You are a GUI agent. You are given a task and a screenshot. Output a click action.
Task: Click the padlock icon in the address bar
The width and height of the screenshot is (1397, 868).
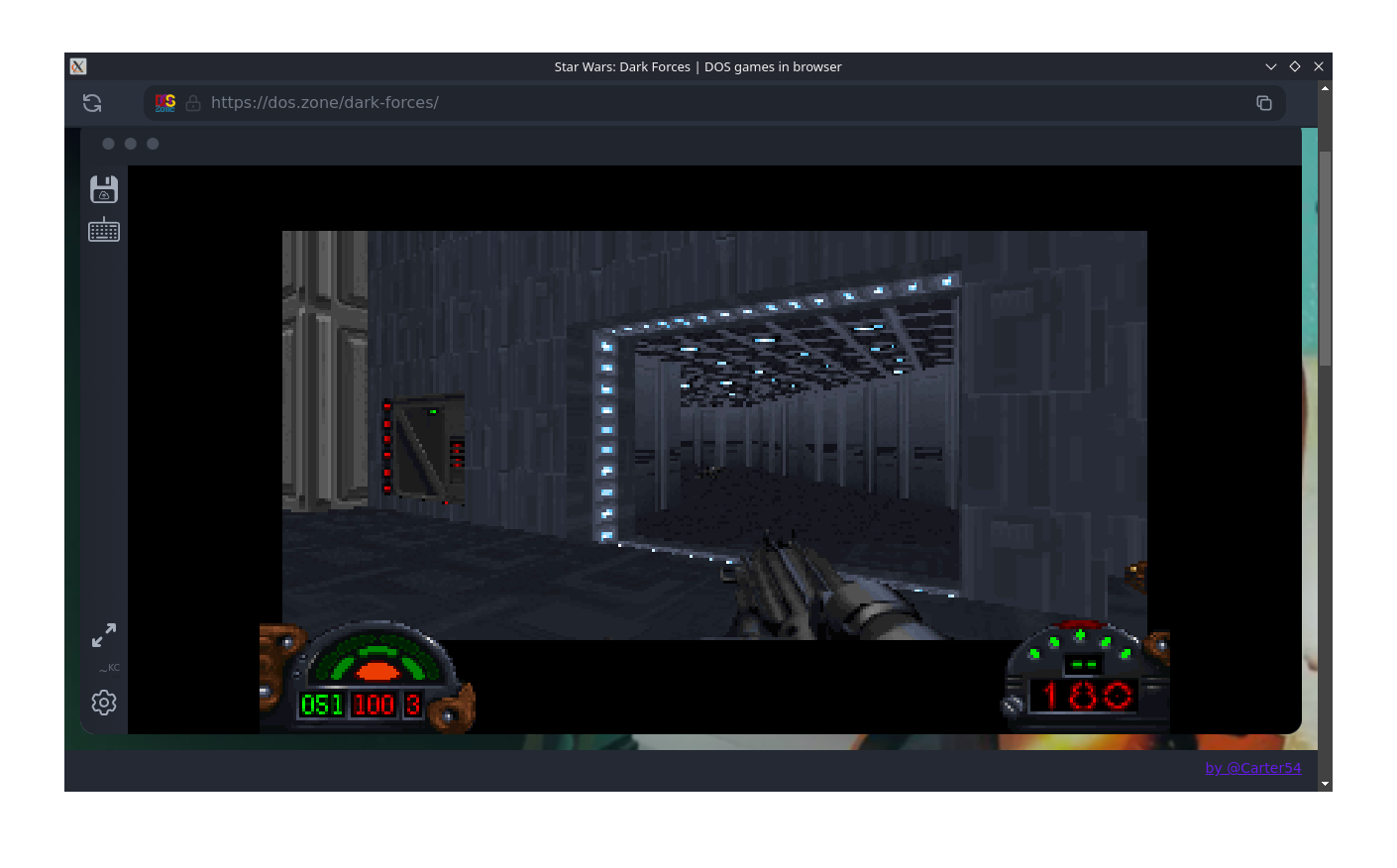click(x=193, y=103)
